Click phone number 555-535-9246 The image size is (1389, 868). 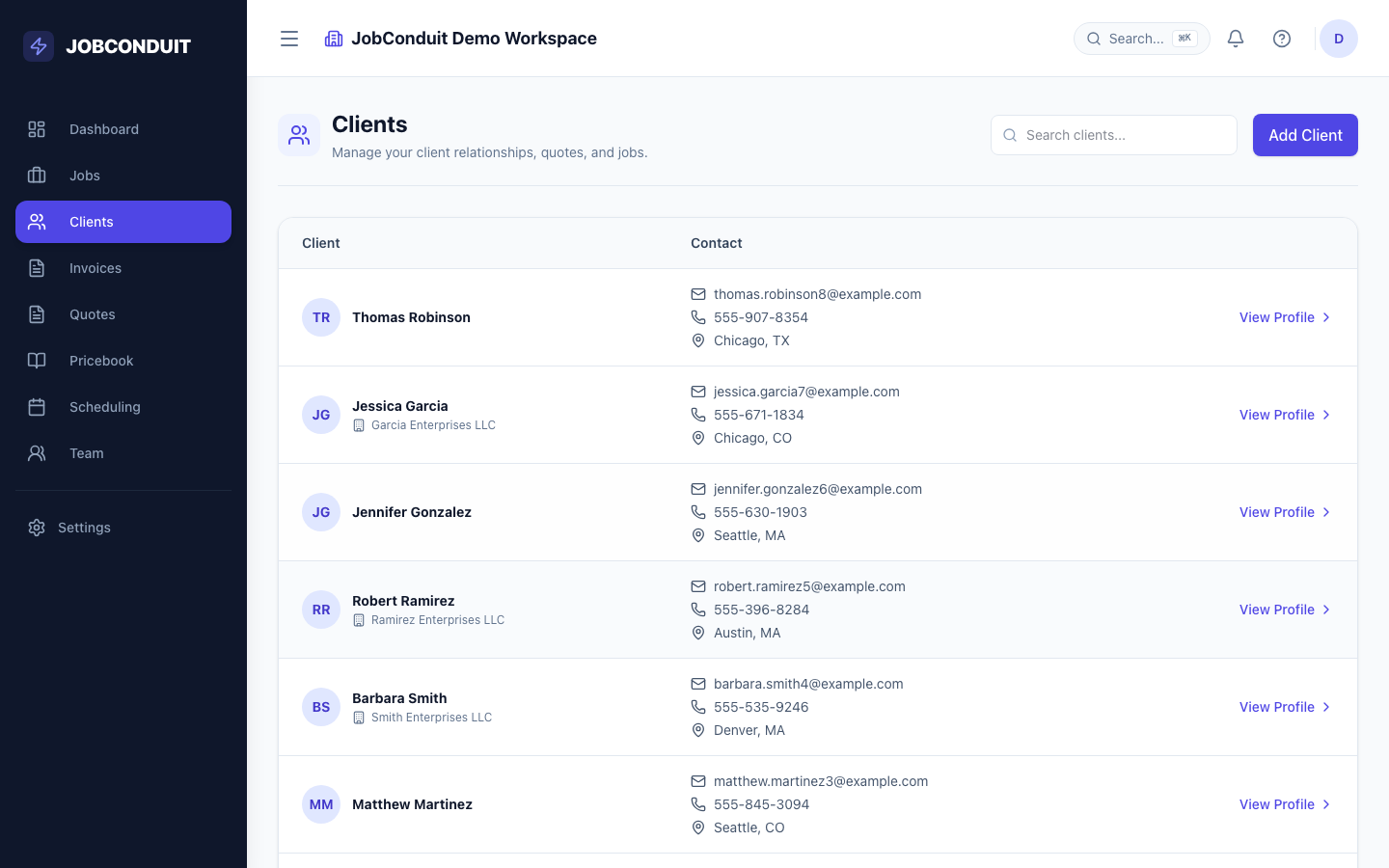click(x=761, y=707)
